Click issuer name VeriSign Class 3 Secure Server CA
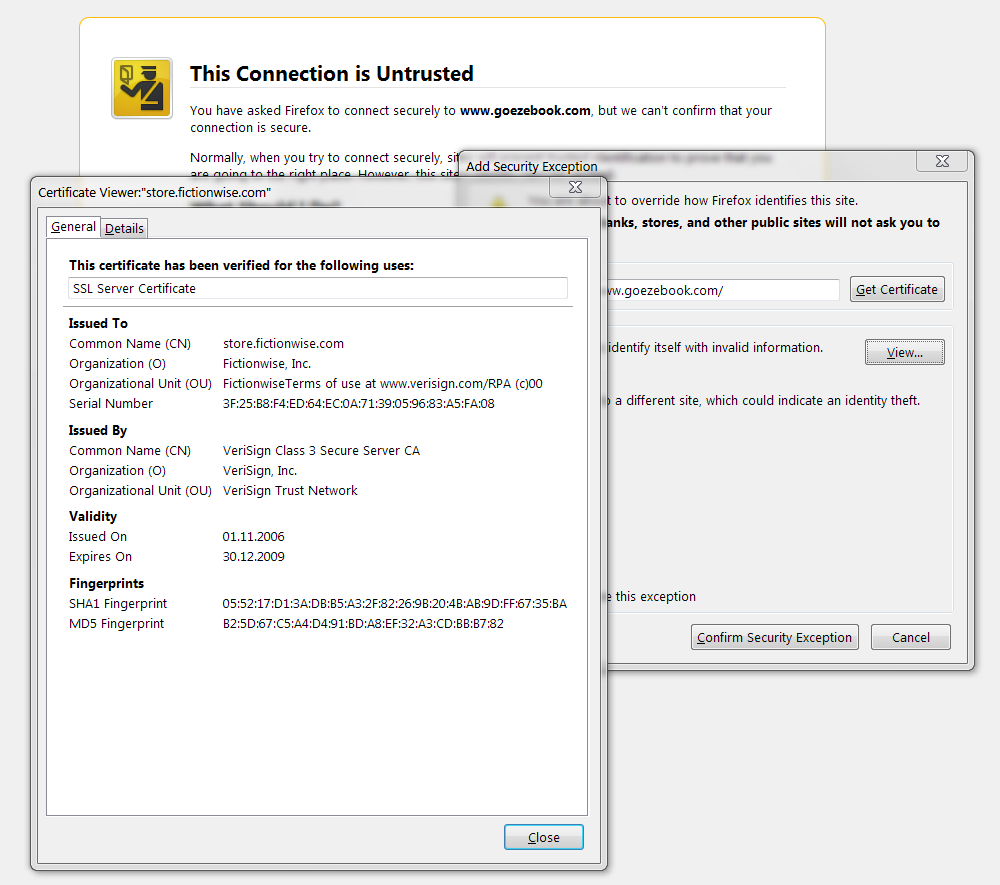This screenshot has height=885, width=1000. [321, 451]
